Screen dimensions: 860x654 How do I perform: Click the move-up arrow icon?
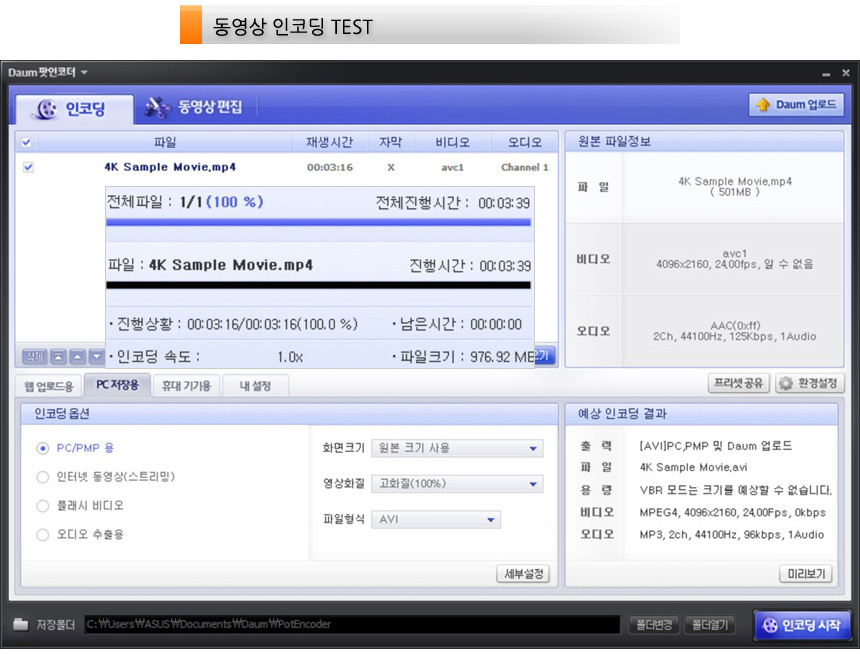coord(78,357)
